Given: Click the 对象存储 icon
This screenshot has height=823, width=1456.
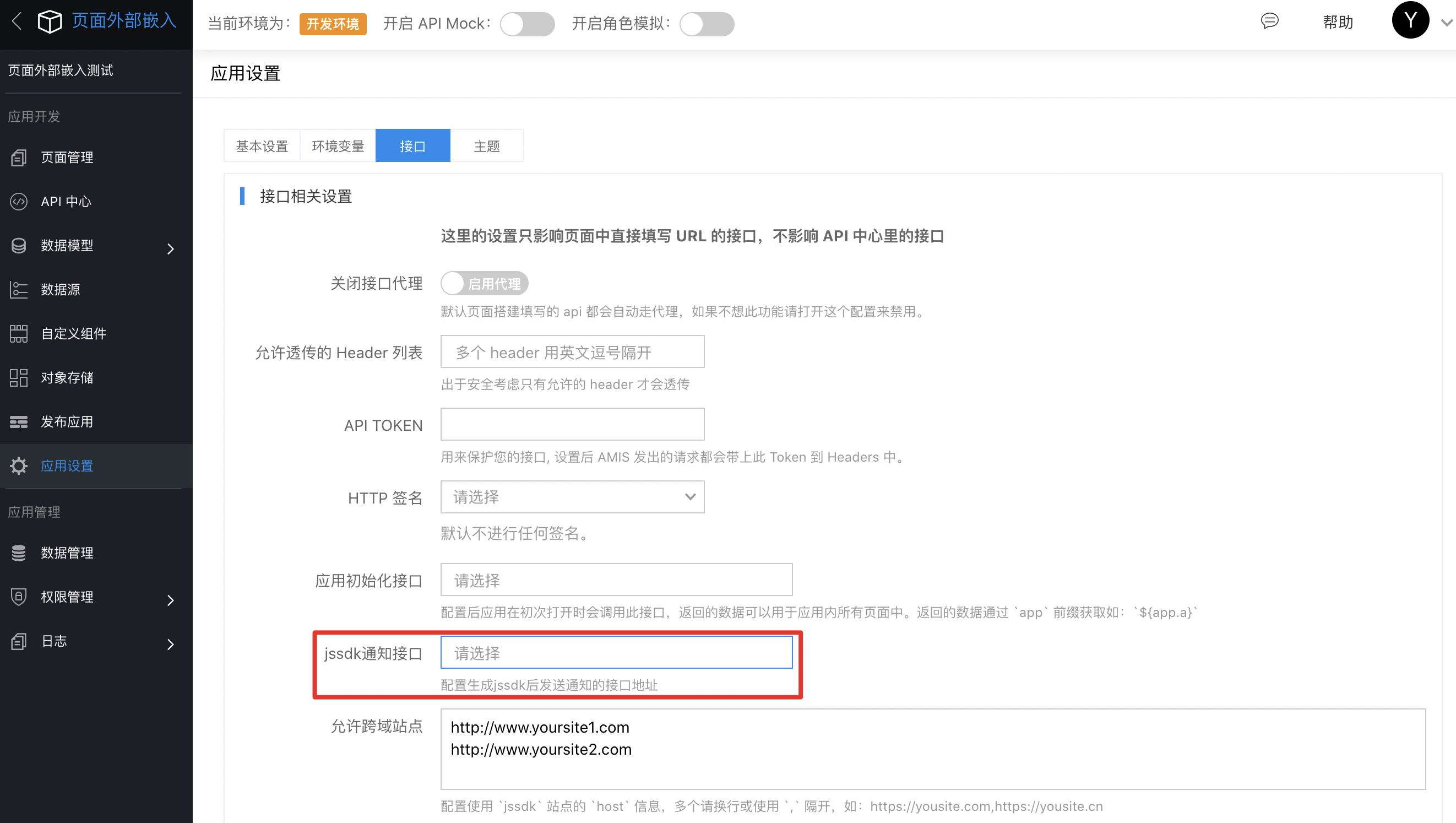Looking at the screenshot, I should click(x=19, y=378).
